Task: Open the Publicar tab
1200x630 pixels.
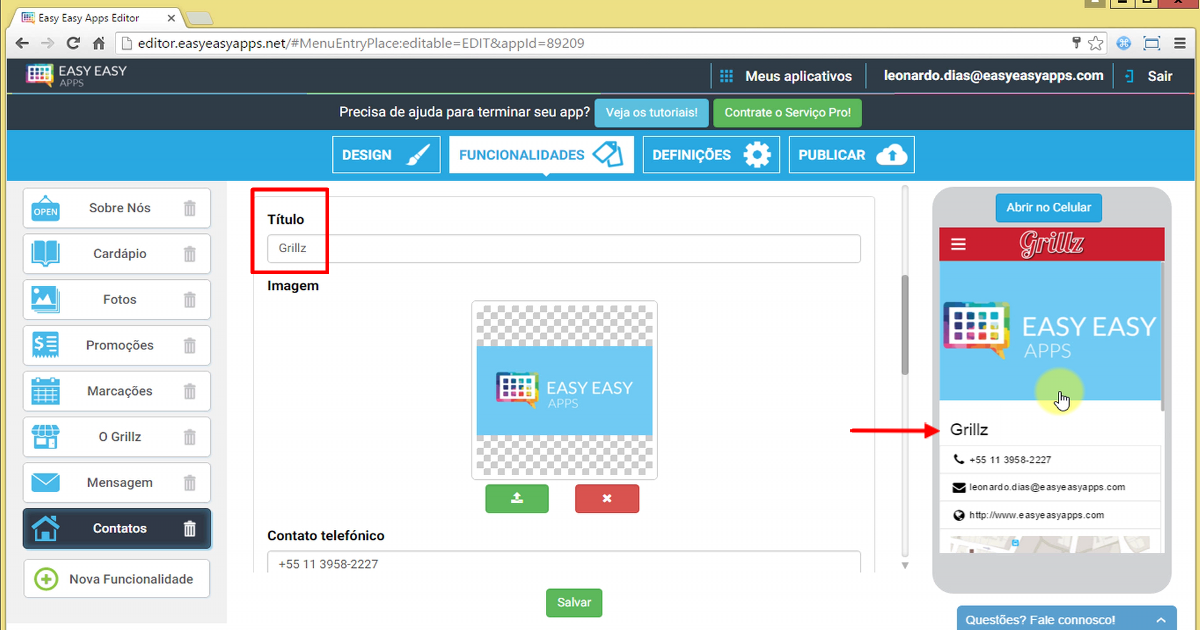Action: tap(851, 155)
